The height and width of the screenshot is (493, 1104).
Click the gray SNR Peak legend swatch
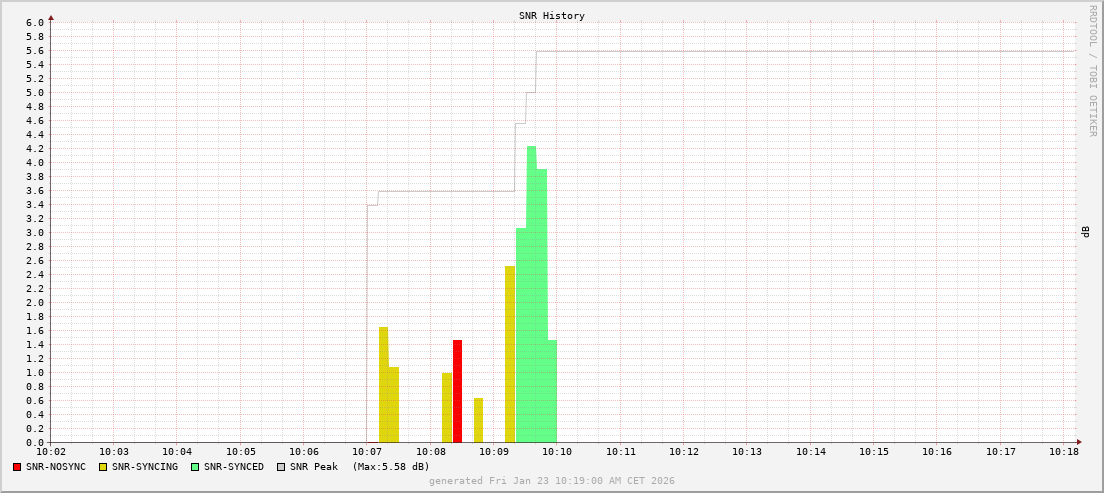(x=281, y=467)
